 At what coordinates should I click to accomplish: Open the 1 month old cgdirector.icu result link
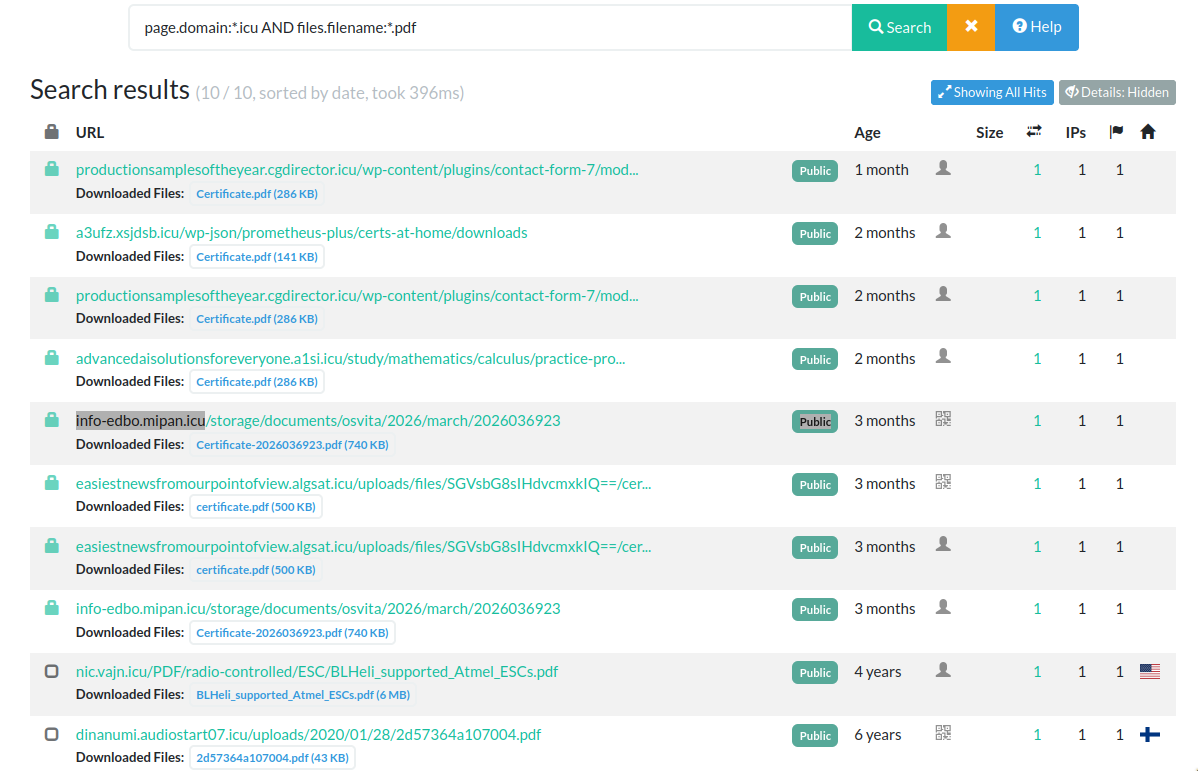point(357,170)
